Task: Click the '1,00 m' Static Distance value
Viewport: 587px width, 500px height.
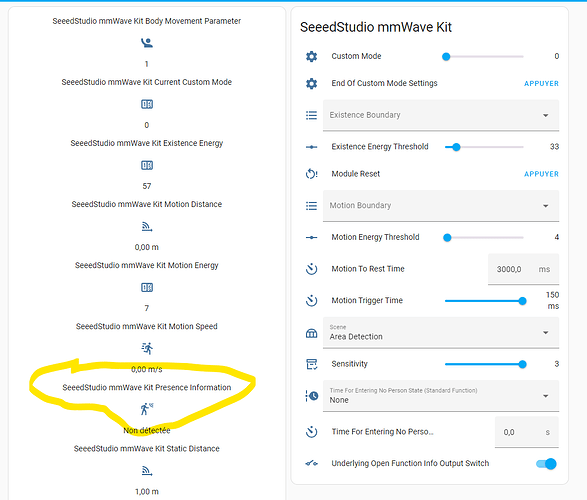Action: (x=147, y=491)
